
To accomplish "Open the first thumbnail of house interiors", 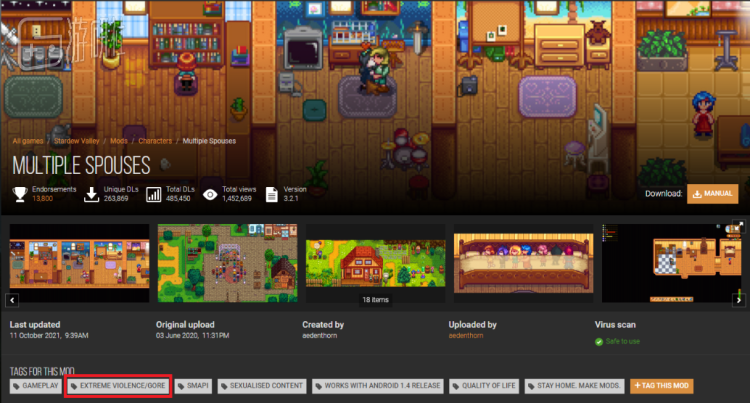I will [79, 263].
